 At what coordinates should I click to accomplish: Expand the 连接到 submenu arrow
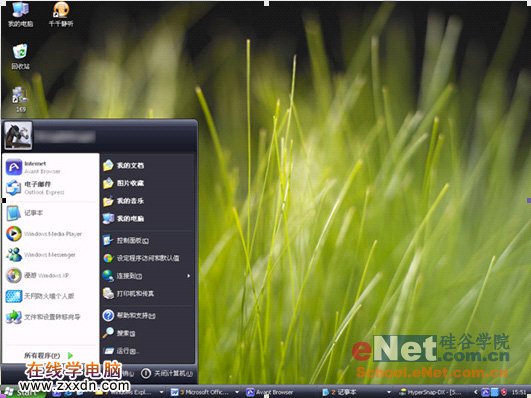pos(189,276)
